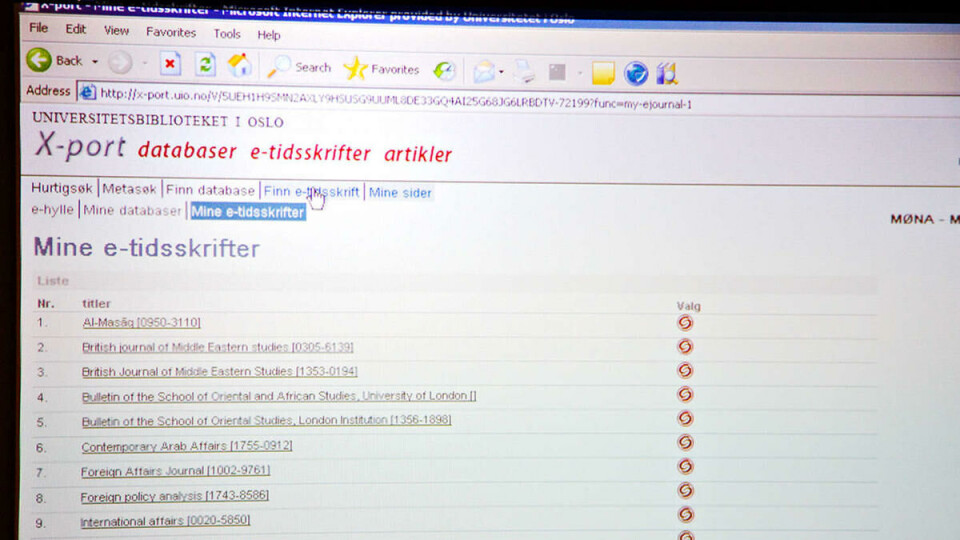Screen dimensions: 960x540
Task: Open Bulletin of School of Oriental Studies, London Institution
Action: [266, 421]
